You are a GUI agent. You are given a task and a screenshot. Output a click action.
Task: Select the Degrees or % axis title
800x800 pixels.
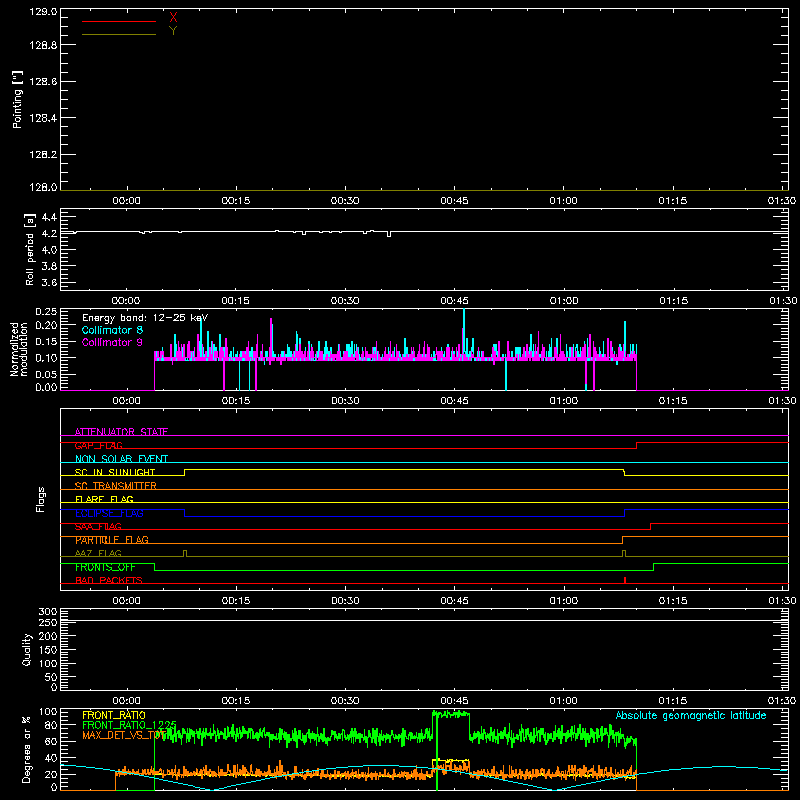click(27, 749)
